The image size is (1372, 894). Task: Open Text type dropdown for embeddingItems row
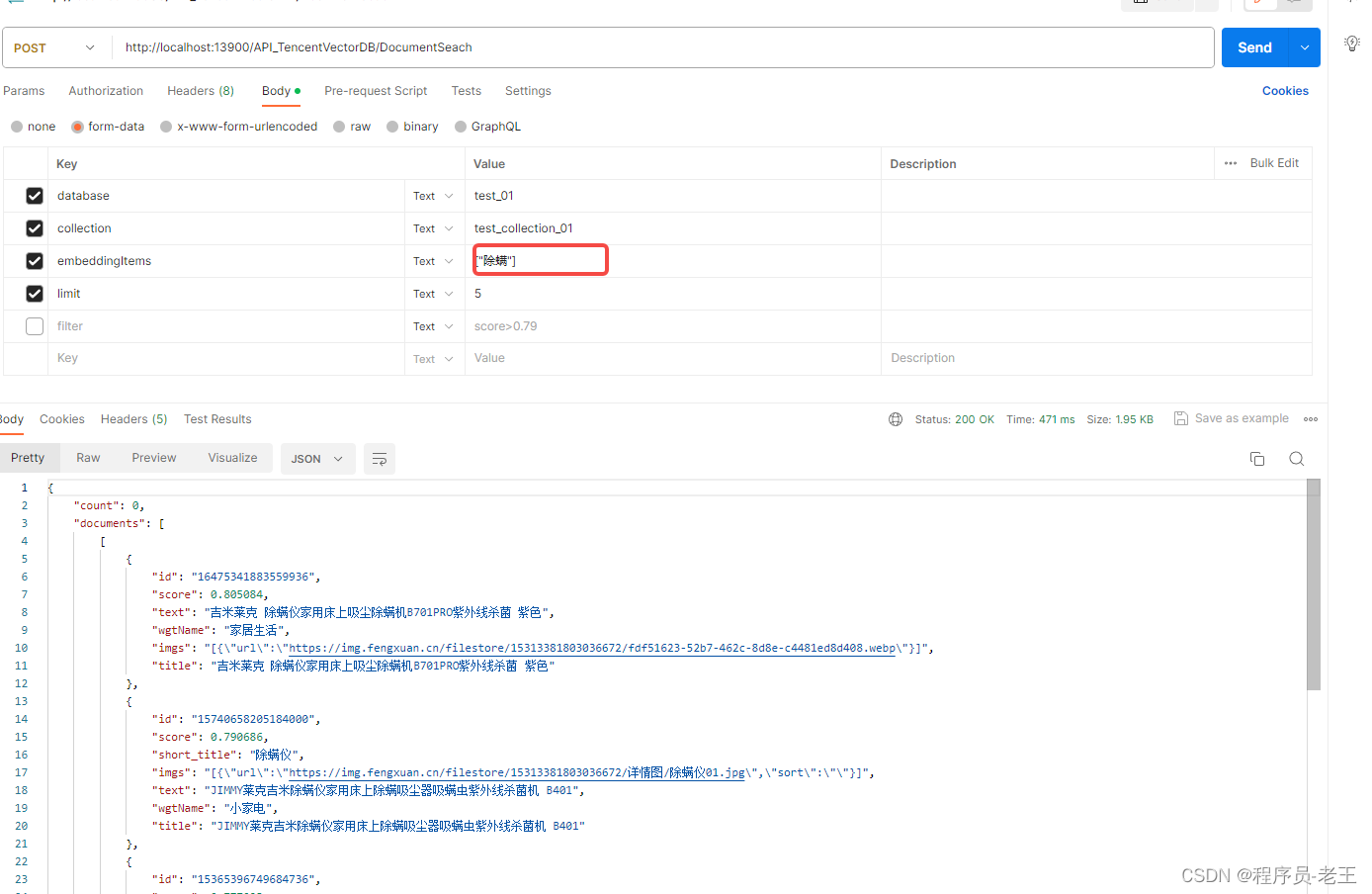click(x=434, y=261)
